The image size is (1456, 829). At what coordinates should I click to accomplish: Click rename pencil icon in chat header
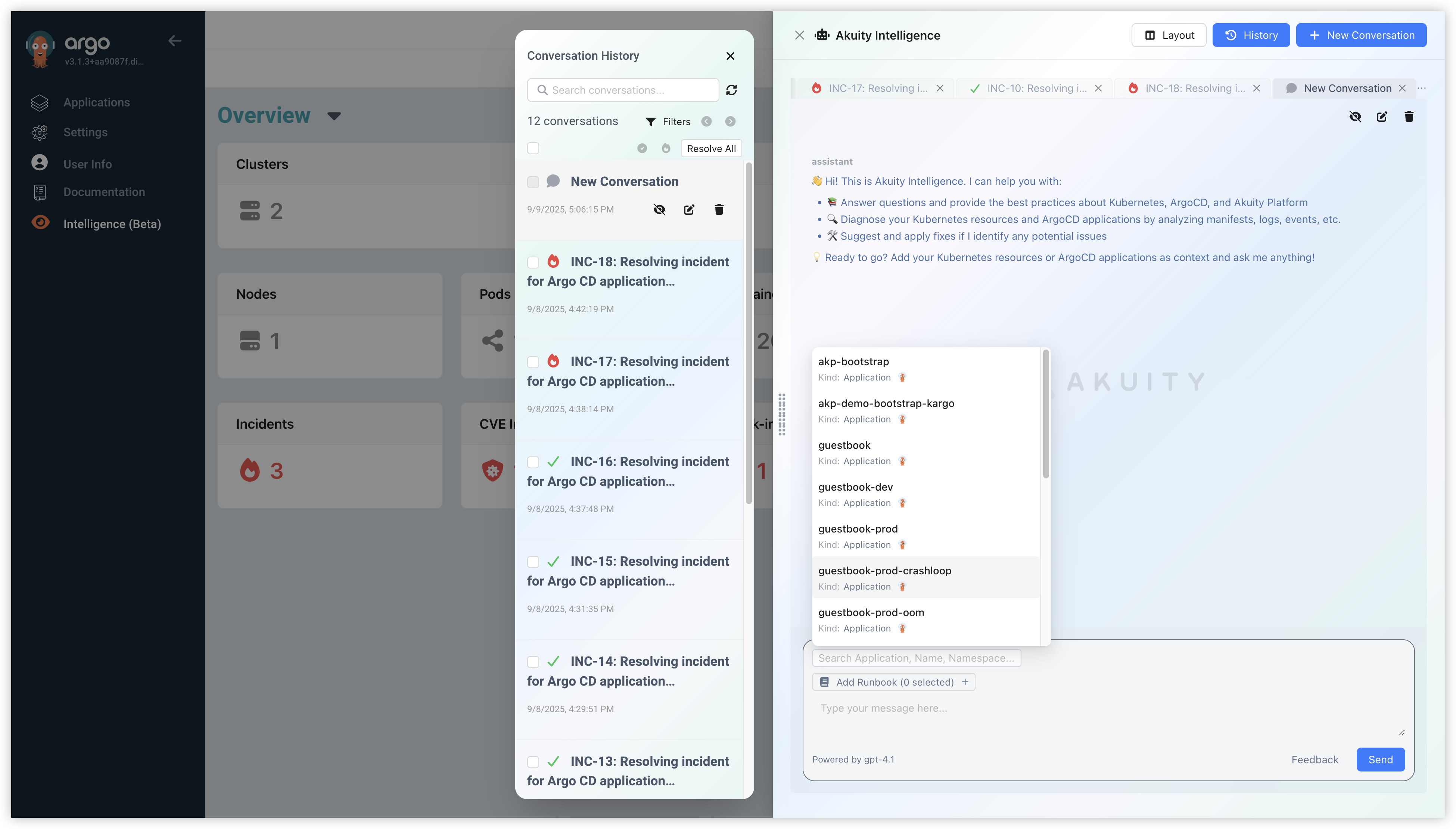(1382, 117)
